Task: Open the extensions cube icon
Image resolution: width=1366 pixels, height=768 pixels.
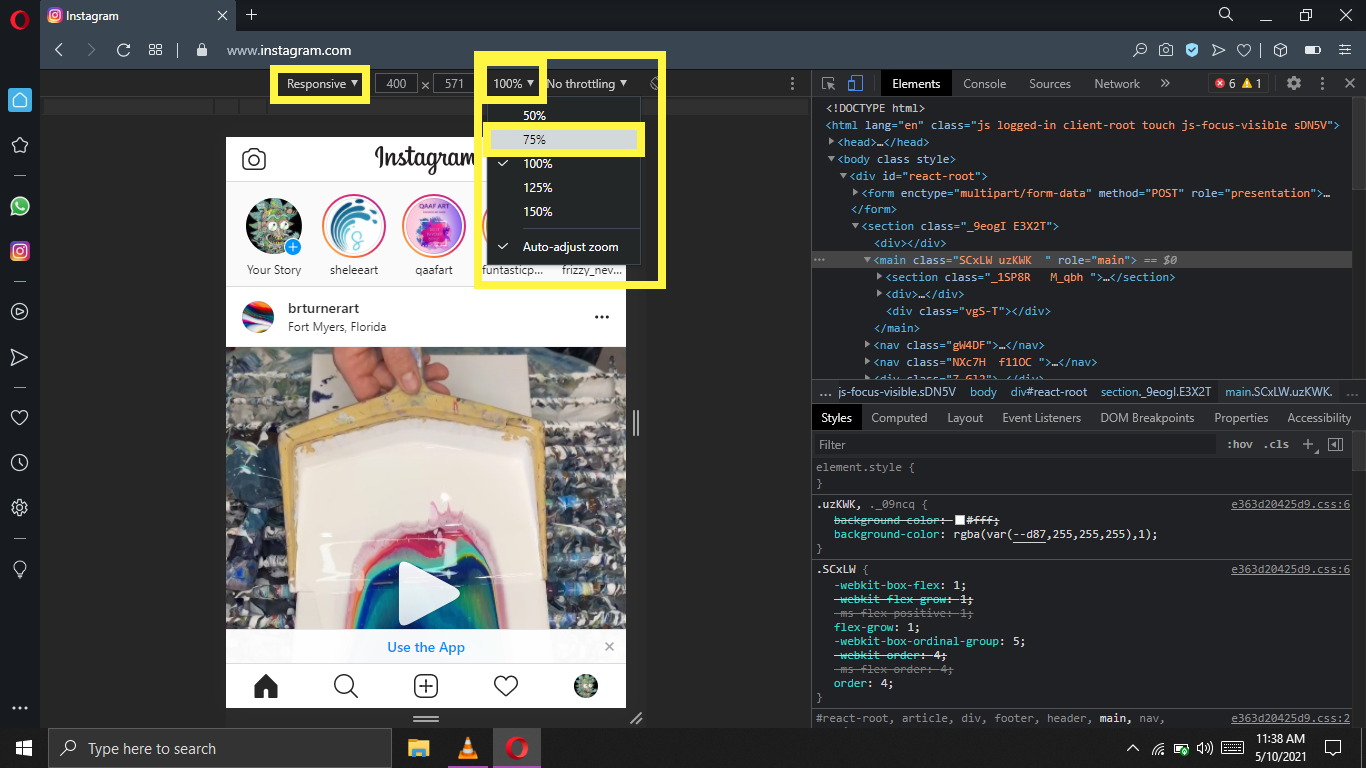Action: click(1280, 50)
